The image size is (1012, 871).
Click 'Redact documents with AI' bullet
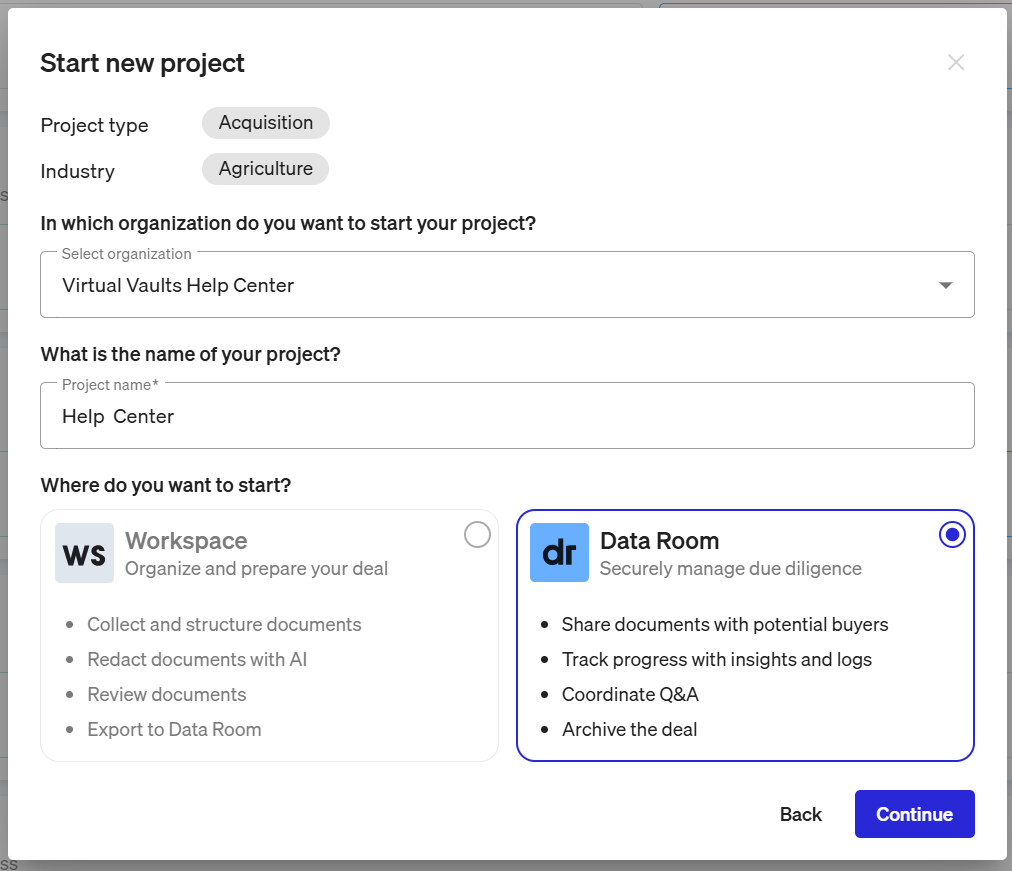pos(197,659)
